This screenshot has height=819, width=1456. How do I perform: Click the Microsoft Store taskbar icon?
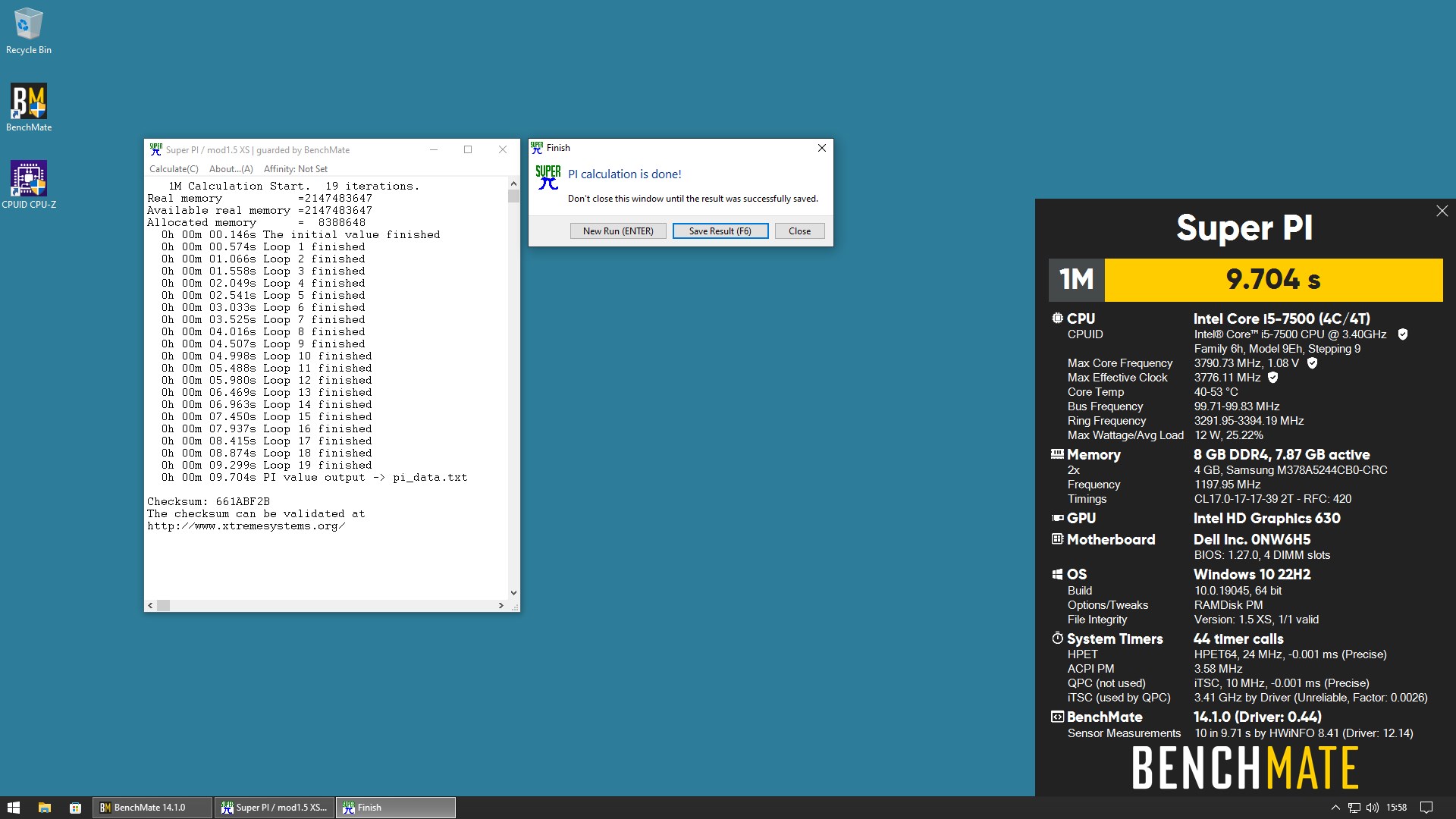click(75, 808)
